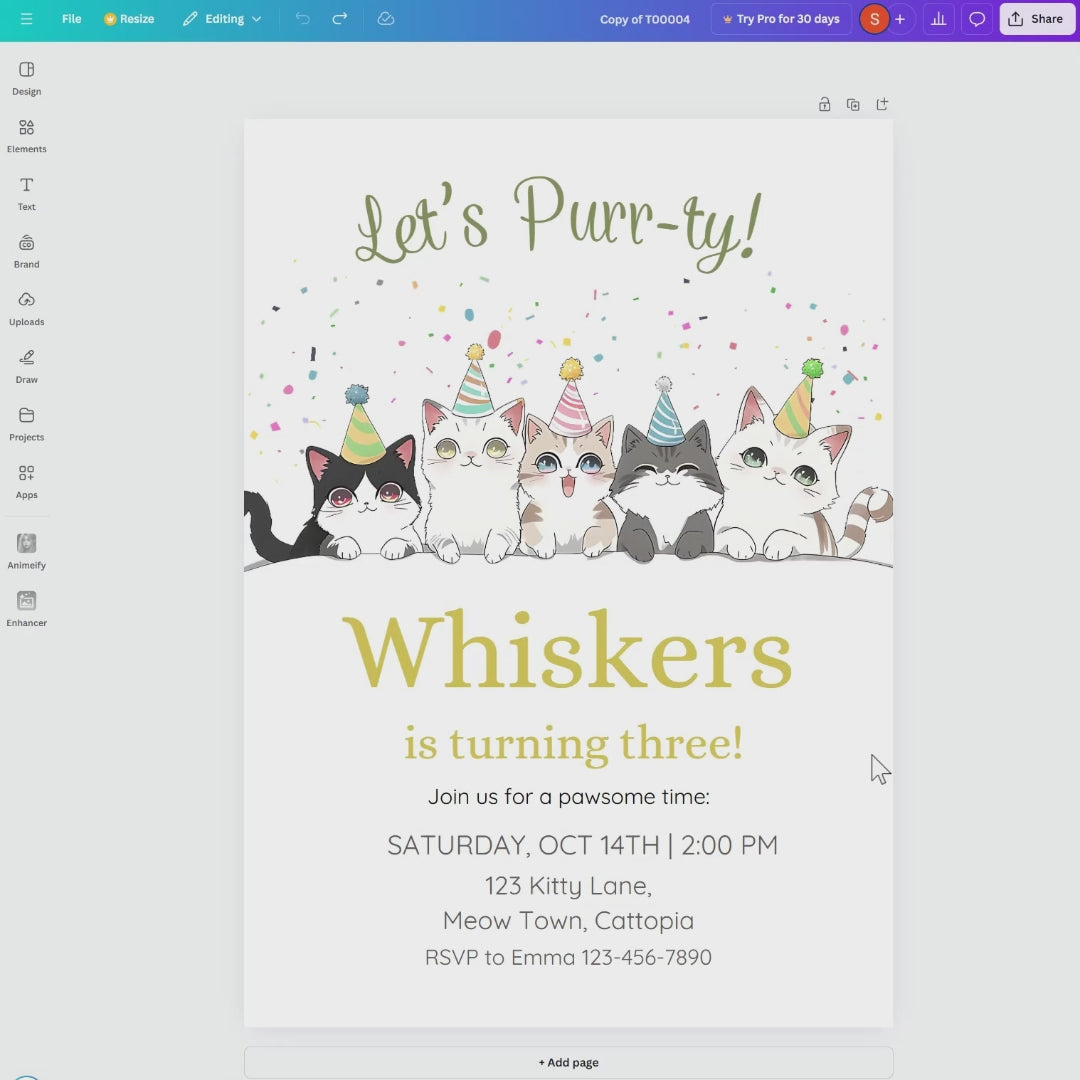This screenshot has width=1080, height=1080.
Task: Click the Share button
Action: point(1037,19)
